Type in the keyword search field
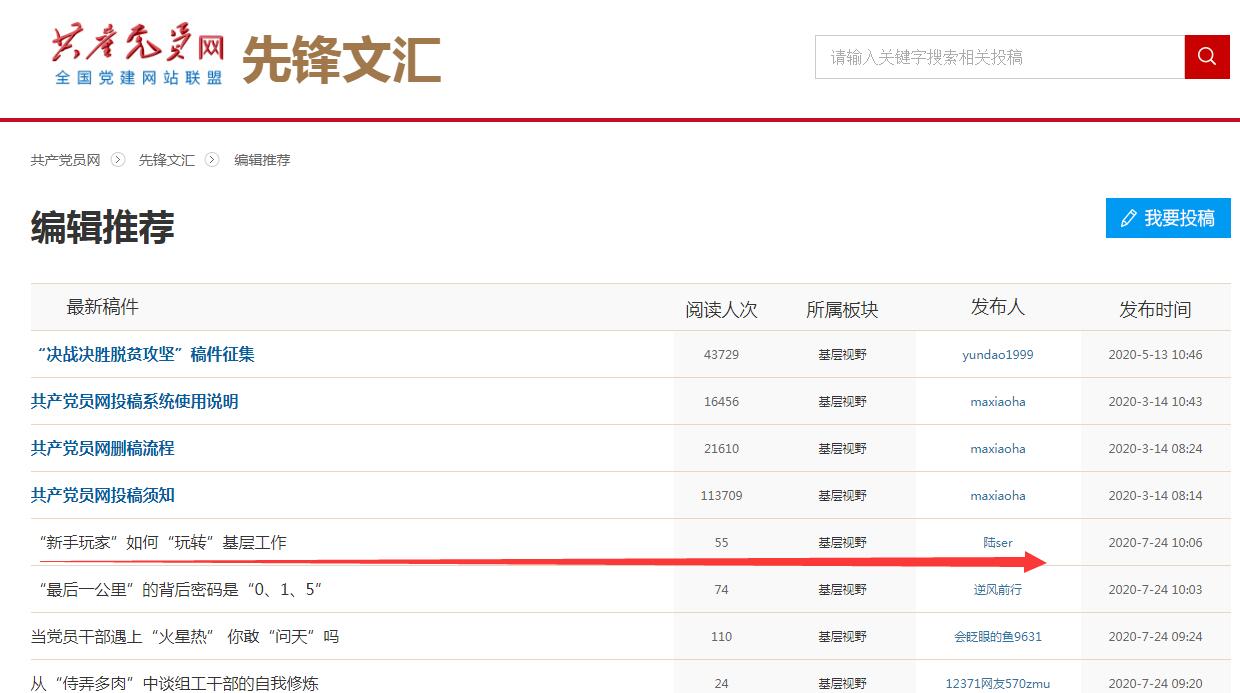Image resolution: width=1240 pixels, height=693 pixels. coord(999,57)
